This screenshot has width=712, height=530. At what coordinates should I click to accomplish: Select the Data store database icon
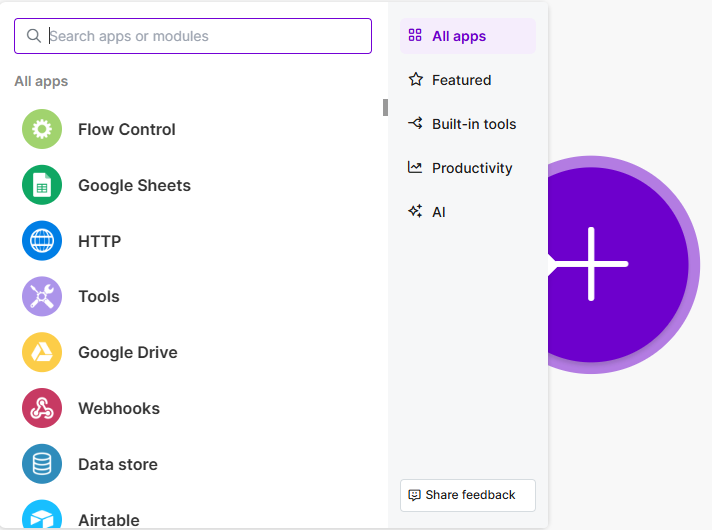(x=42, y=464)
